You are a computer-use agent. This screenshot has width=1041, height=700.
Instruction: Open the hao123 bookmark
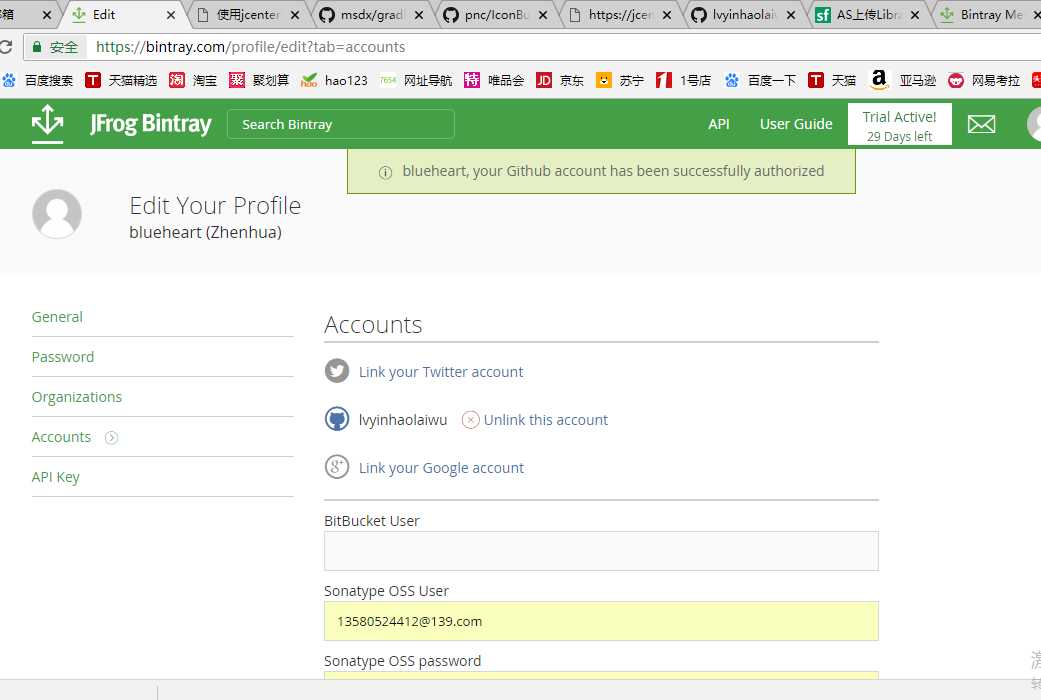334,80
